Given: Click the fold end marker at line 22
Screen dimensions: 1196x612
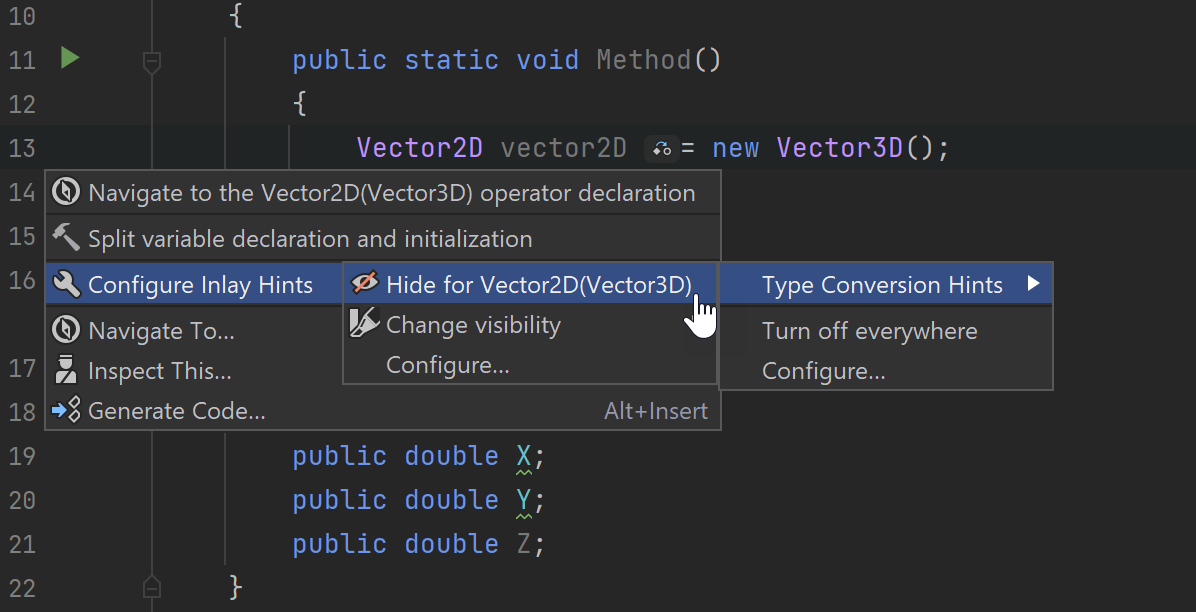Looking at the screenshot, I should [x=152, y=586].
